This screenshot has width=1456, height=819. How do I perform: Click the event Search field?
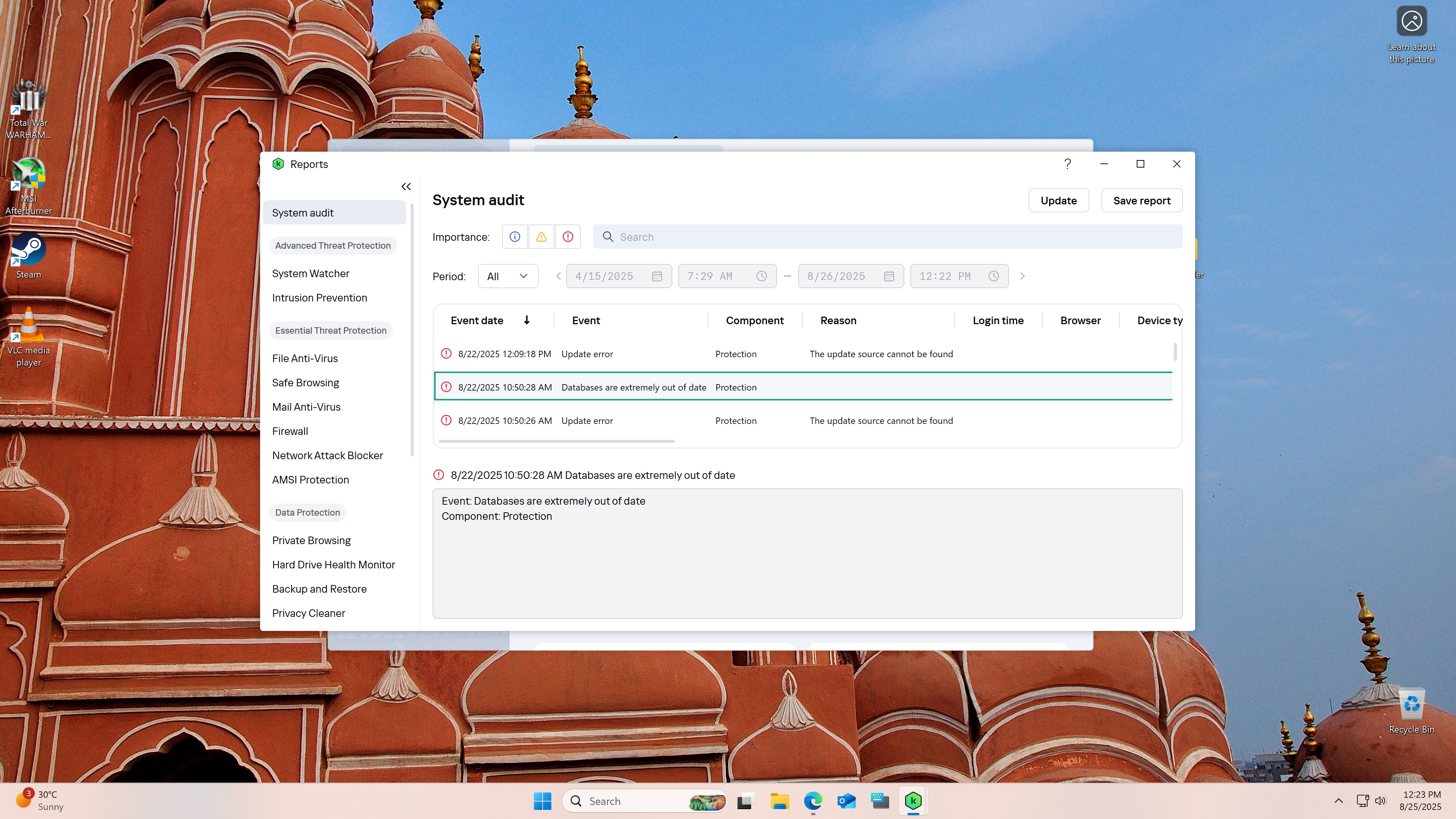coord(887,237)
